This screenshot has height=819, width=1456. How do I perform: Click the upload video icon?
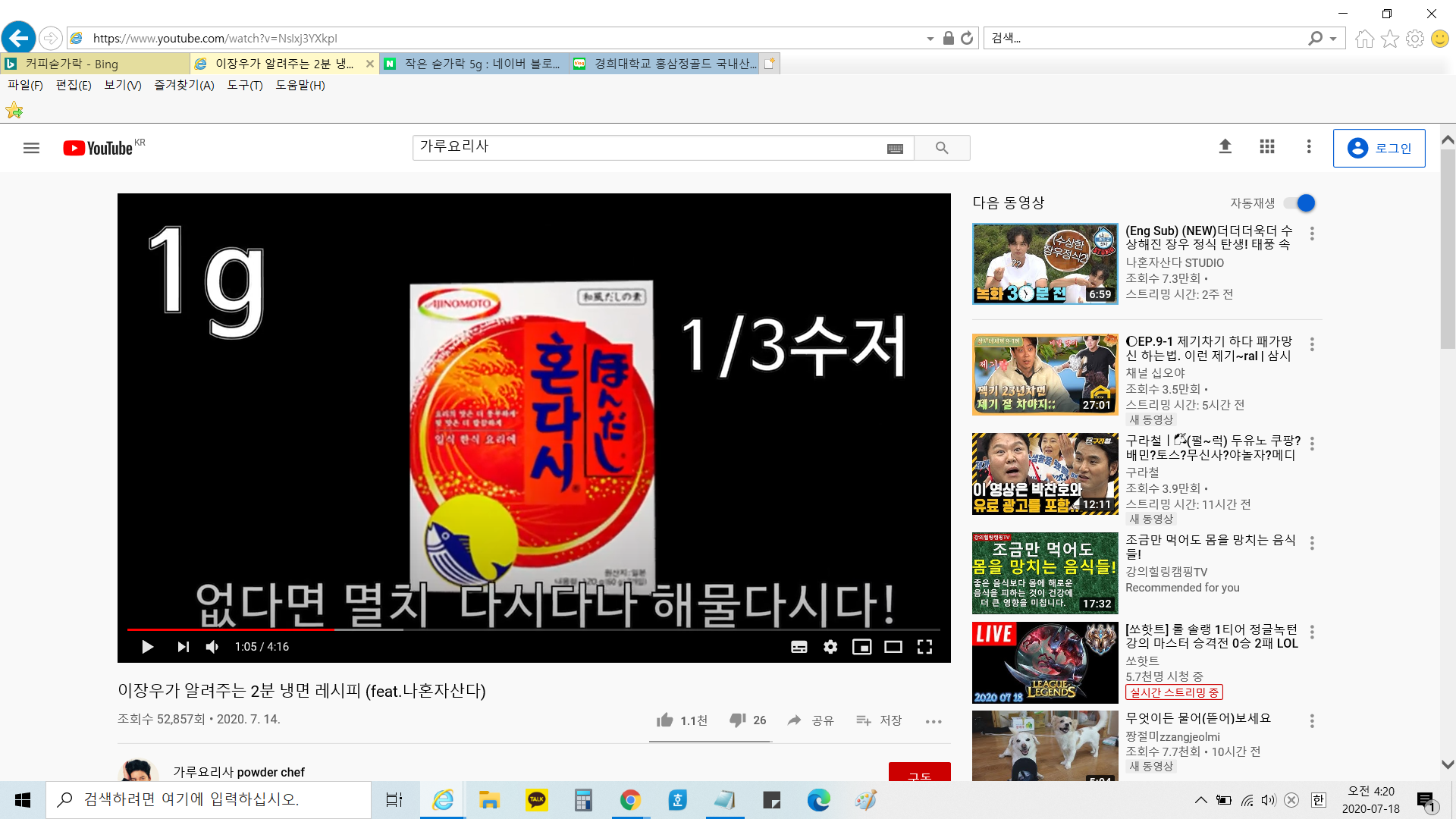(x=1225, y=146)
